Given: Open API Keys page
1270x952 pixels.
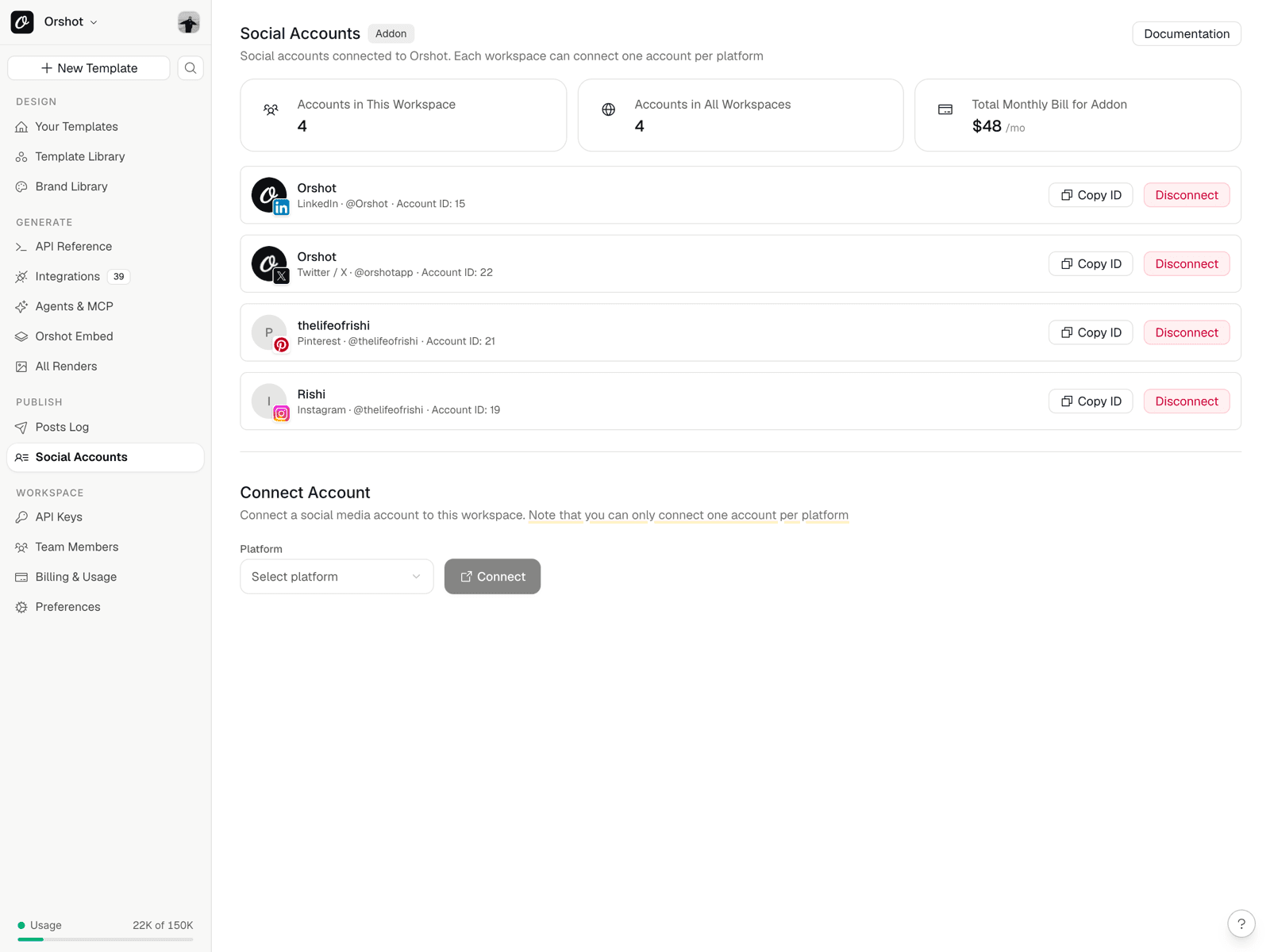Looking at the screenshot, I should pyautogui.click(x=106, y=517).
